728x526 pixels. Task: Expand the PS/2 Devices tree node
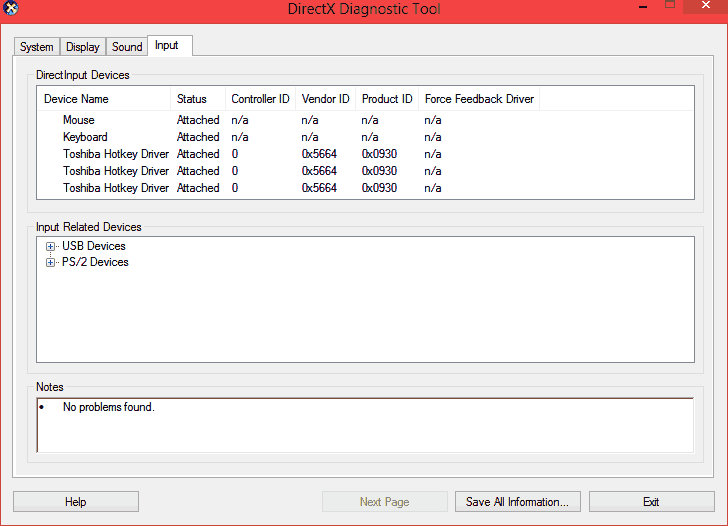tap(50, 263)
